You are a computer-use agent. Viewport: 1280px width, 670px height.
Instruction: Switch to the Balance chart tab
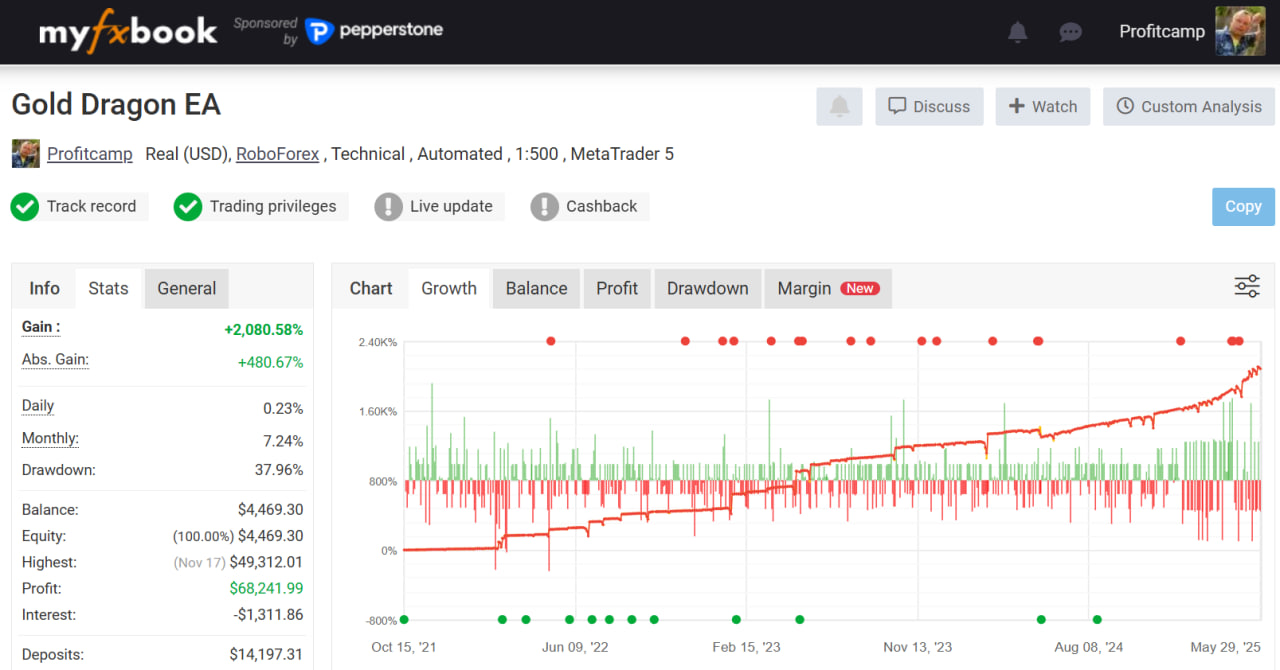pyautogui.click(x=536, y=288)
